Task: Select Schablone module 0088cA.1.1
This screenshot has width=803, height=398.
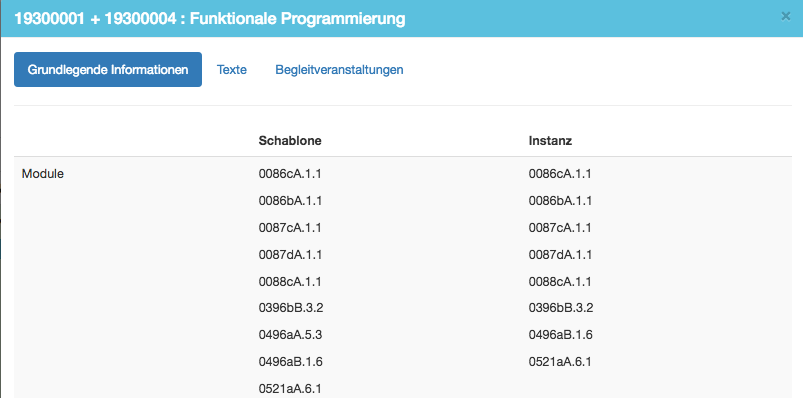Action: pos(290,281)
